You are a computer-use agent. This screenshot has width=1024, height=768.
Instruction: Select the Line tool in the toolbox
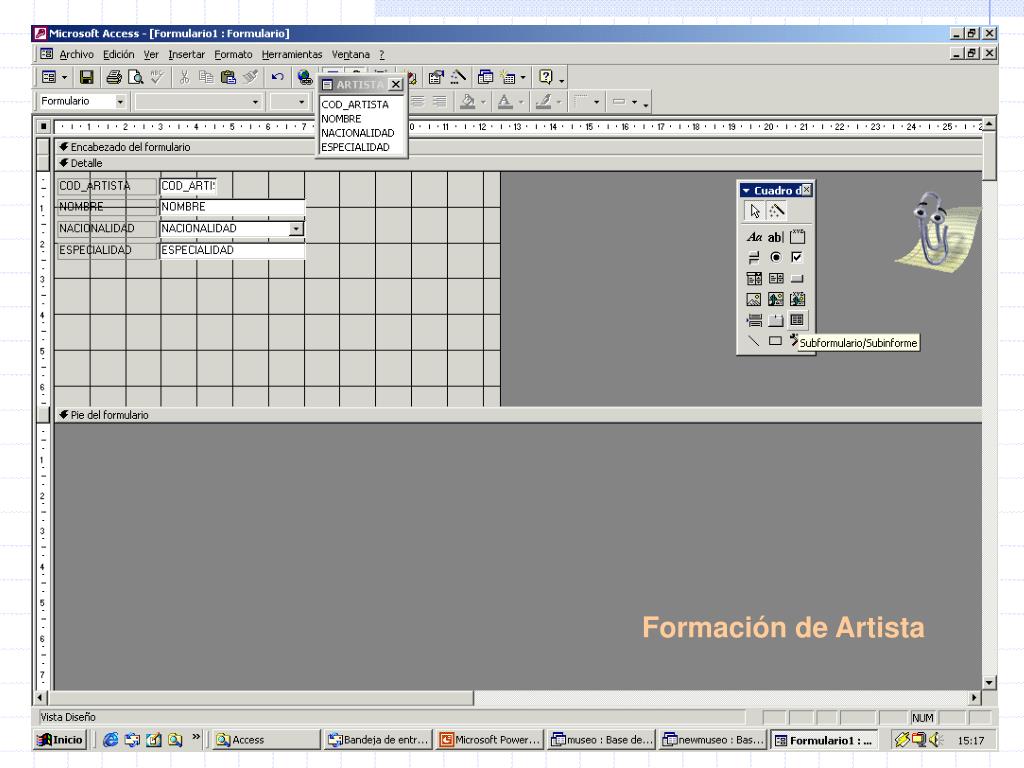[x=754, y=341]
